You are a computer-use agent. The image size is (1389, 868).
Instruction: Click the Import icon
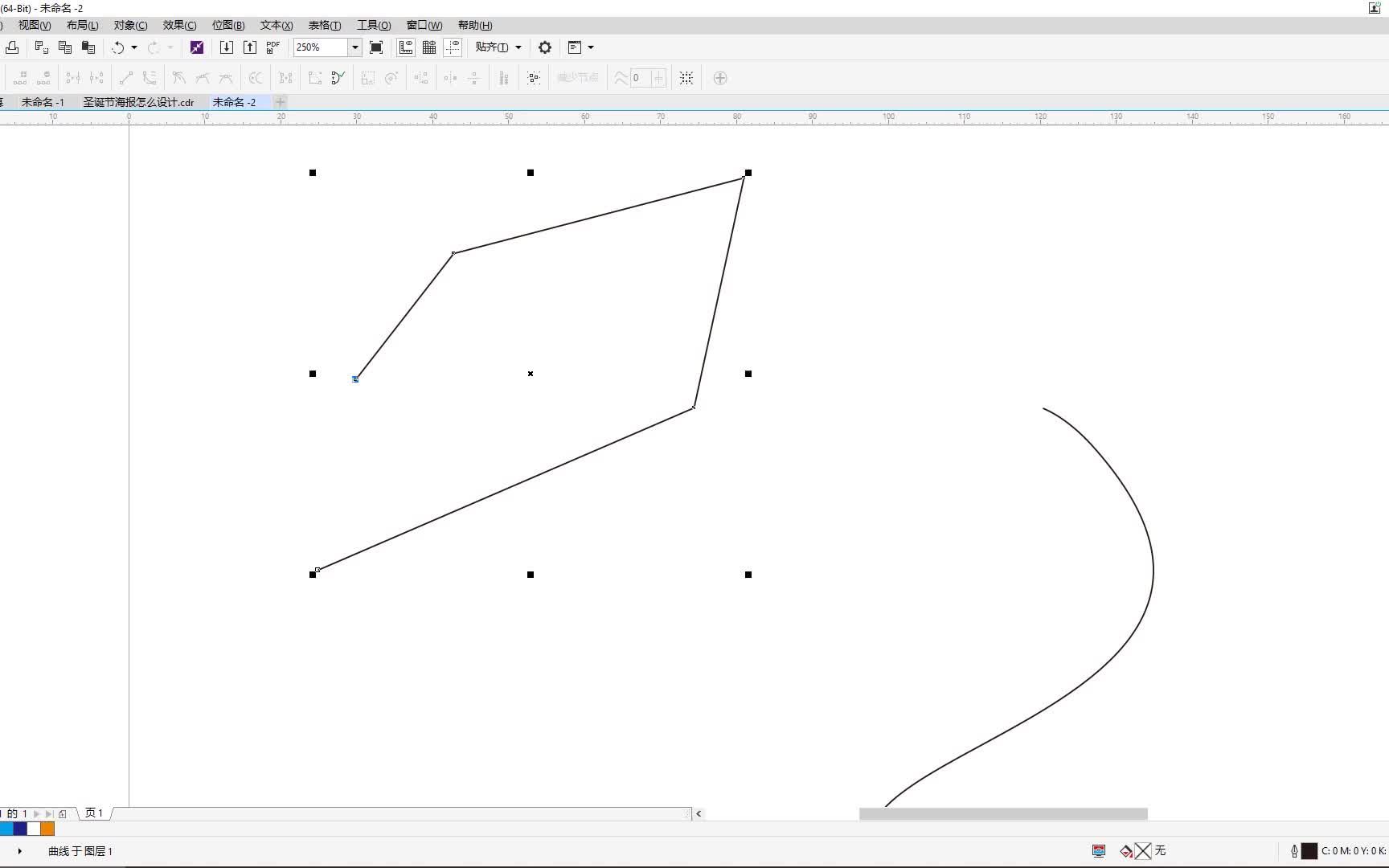pyautogui.click(x=227, y=47)
